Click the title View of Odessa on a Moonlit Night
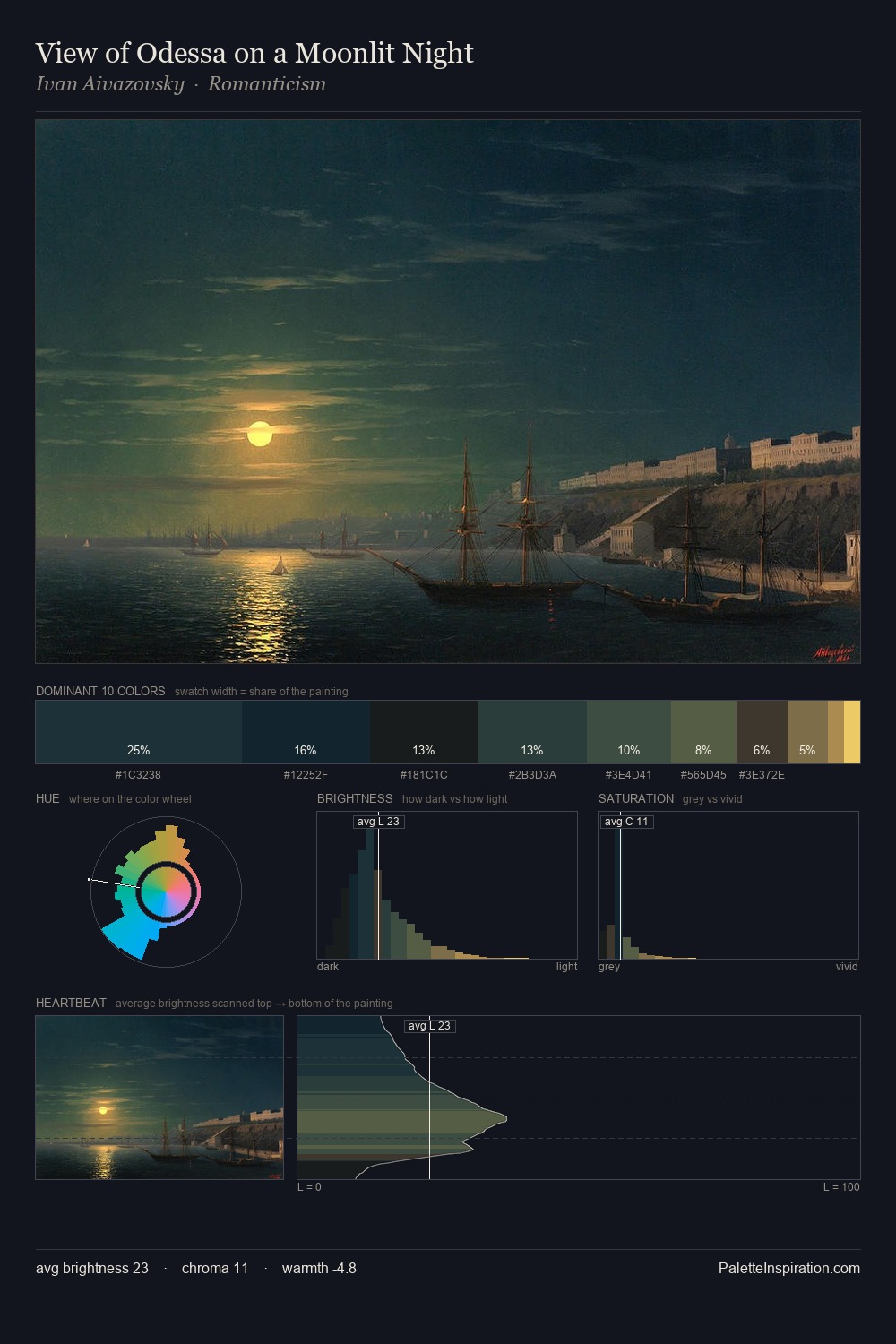The height and width of the screenshot is (1344, 896). click(254, 54)
